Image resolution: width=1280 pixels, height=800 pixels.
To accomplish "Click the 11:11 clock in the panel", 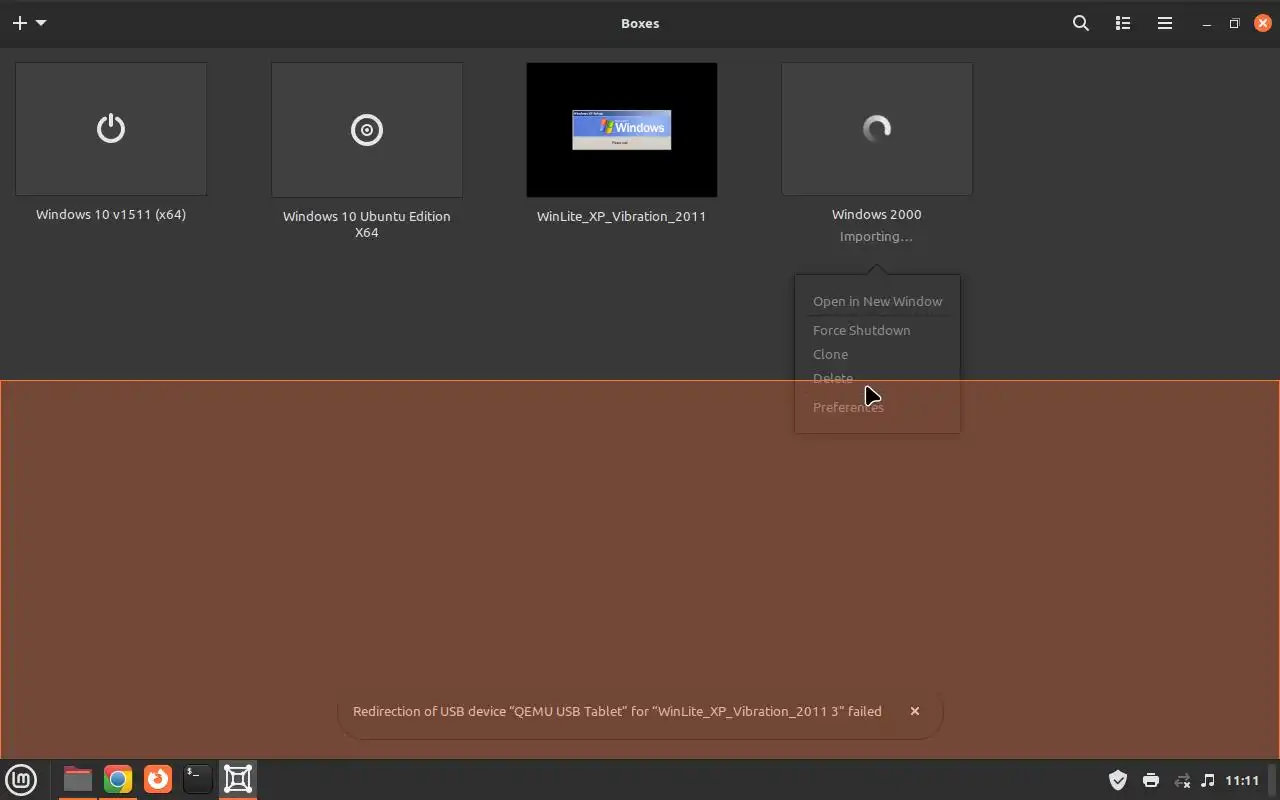I will click(x=1242, y=780).
